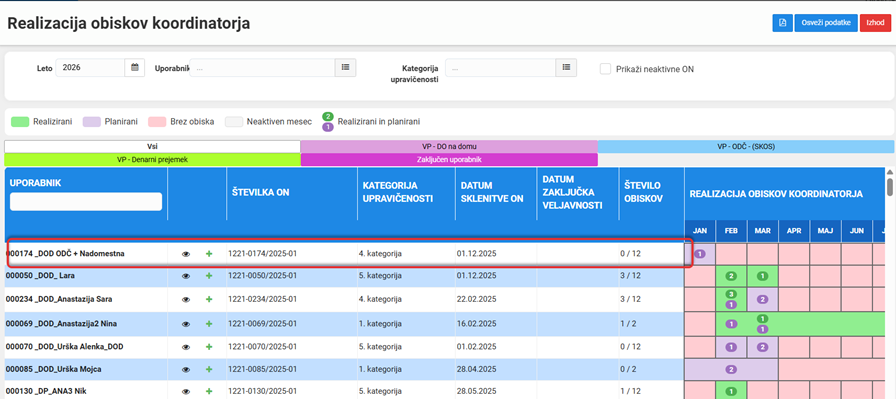The image size is (896, 399).
Task: Click the planned badge 2 in MAR for Anastazija Sara
Action: pyautogui.click(x=762, y=300)
